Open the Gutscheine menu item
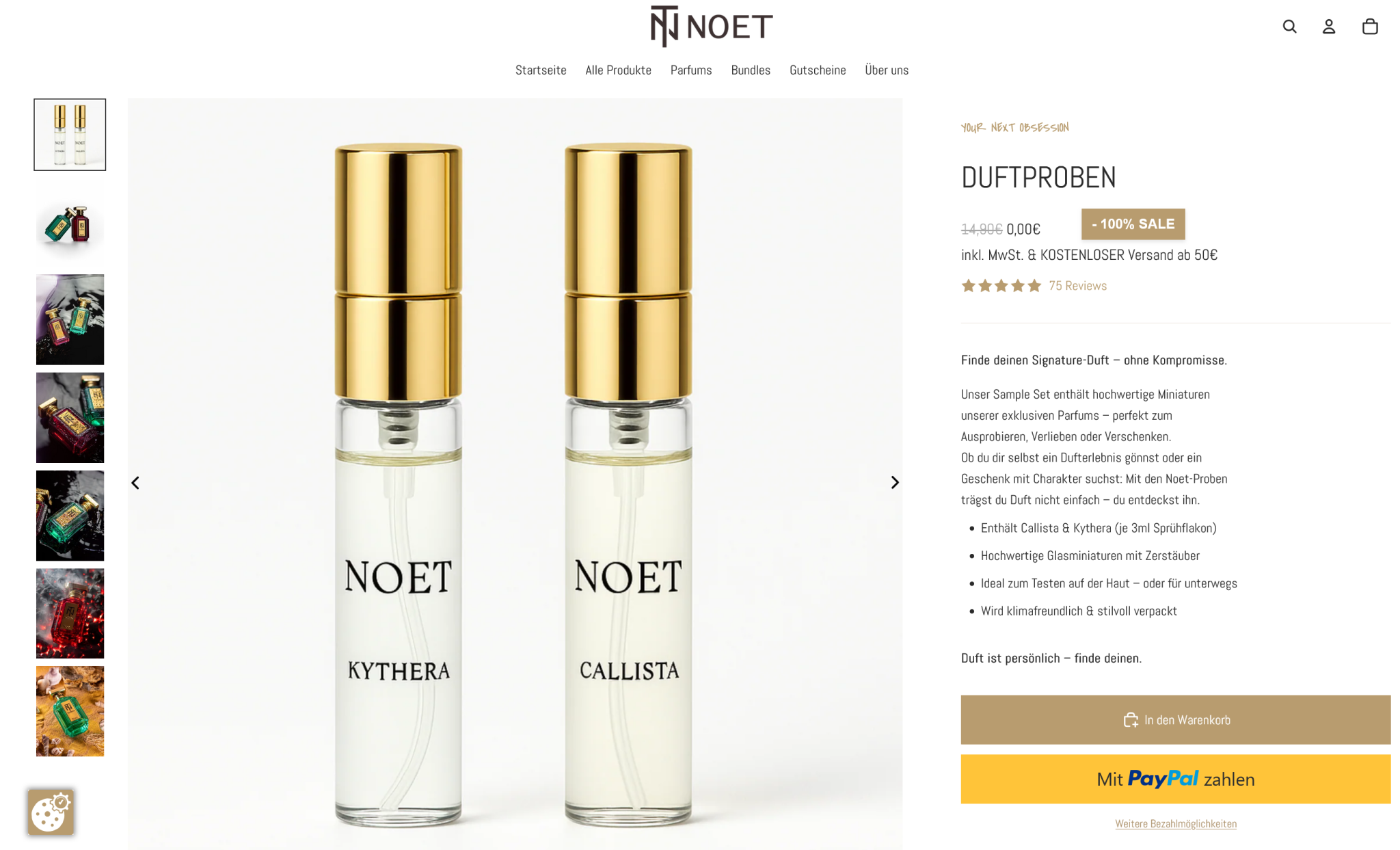 818,70
